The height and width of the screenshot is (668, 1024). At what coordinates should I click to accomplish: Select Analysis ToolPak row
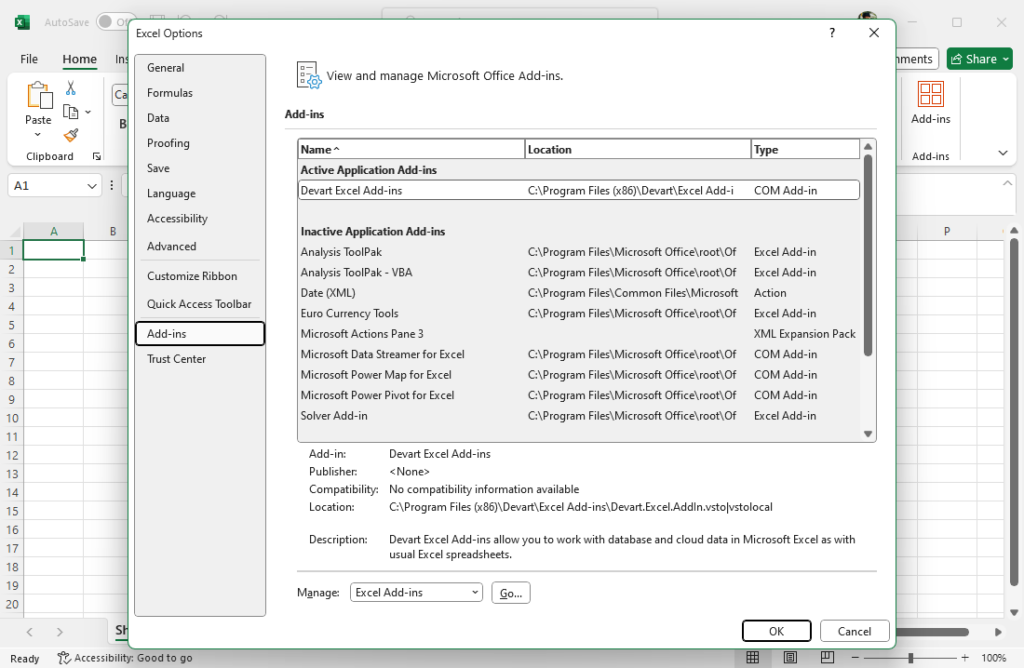[579, 251]
